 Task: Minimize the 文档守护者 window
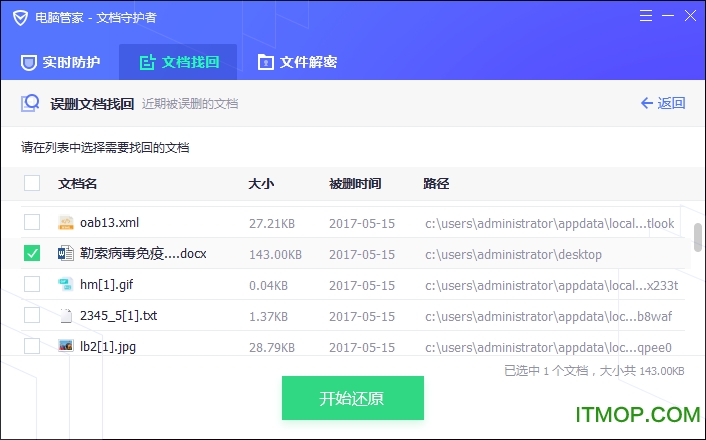(668, 16)
